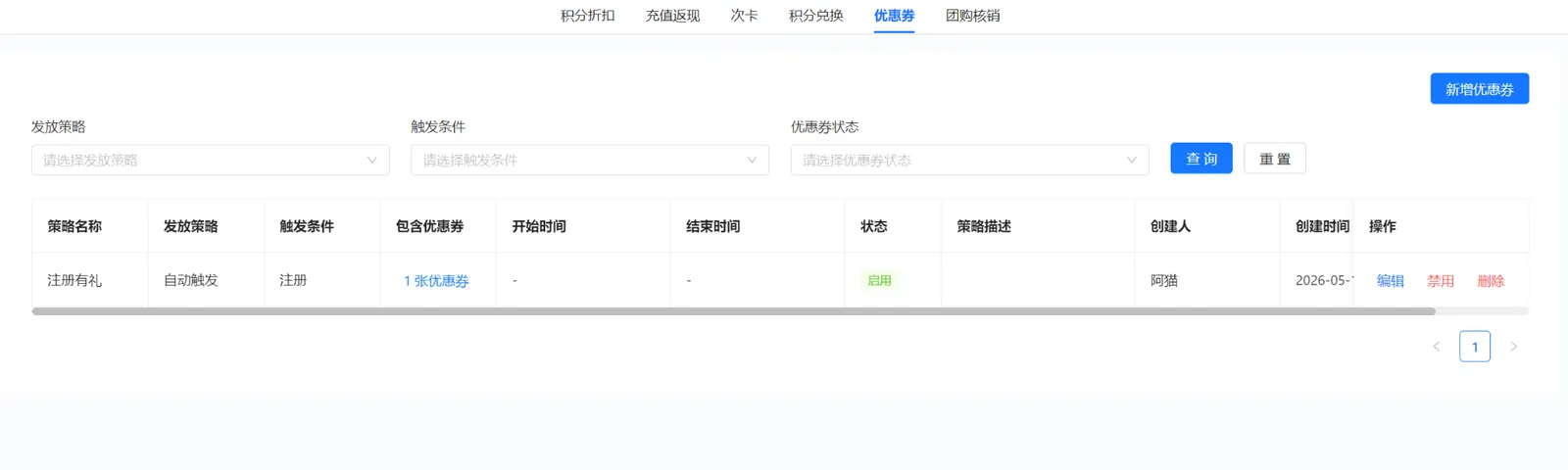
Task: Click 编辑 for 注册有礼 row
Action: tap(1390, 281)
